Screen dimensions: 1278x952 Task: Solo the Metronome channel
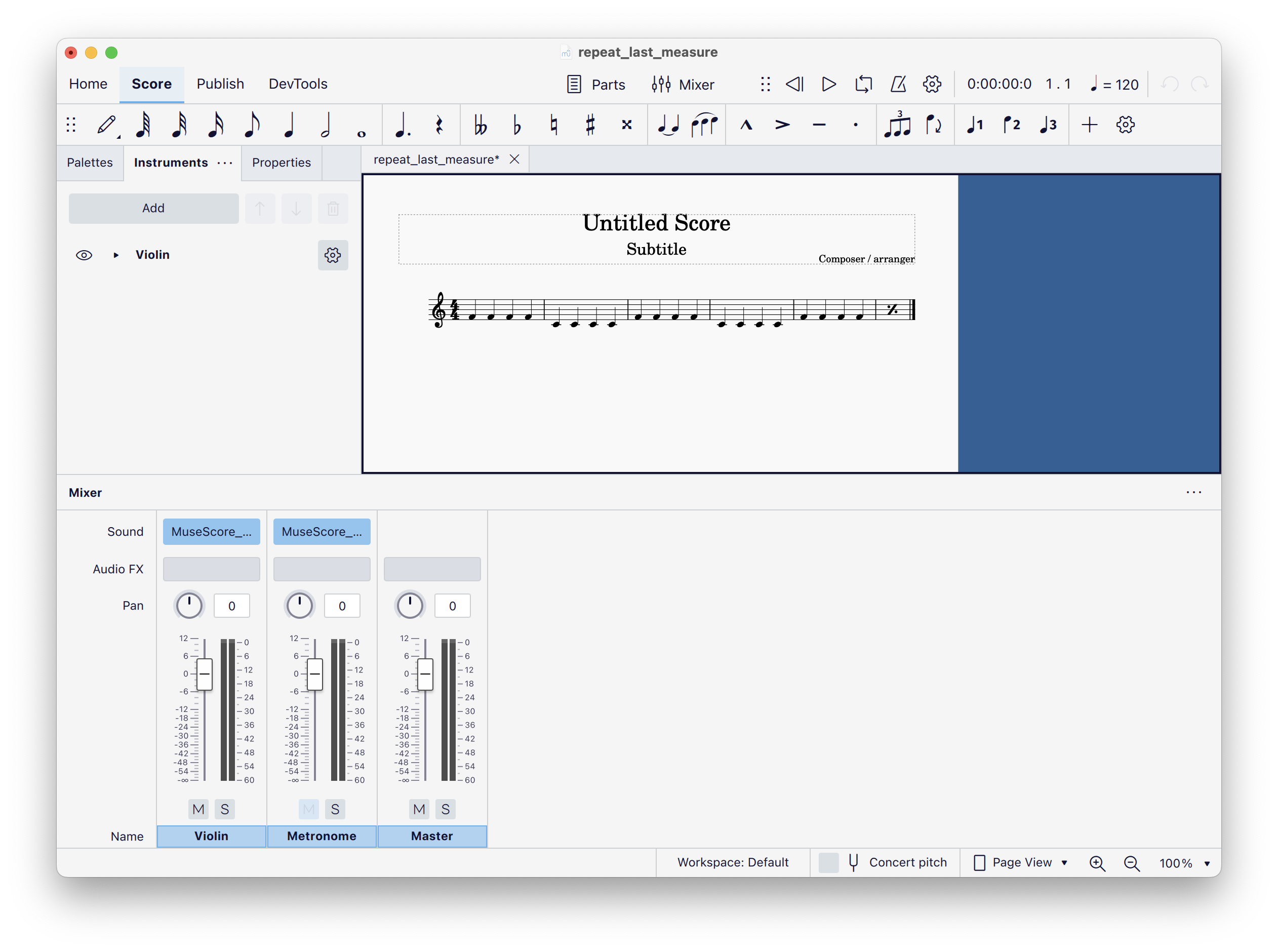[x=335, y=809]
